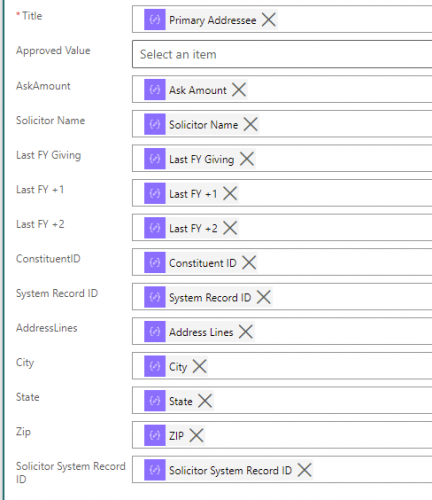Viewport: 432px width, 500px height.
Task: Open the Approved Value item dropdown
Action: click(x=282, y=54)
